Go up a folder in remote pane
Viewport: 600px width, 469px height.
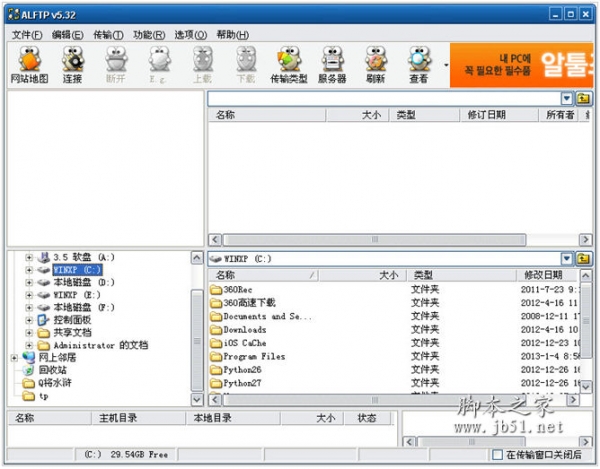coord(583,99)
